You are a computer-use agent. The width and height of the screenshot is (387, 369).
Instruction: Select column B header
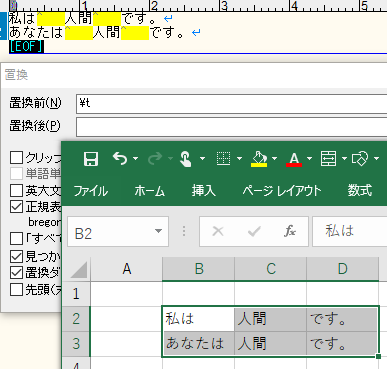(199, 269)
